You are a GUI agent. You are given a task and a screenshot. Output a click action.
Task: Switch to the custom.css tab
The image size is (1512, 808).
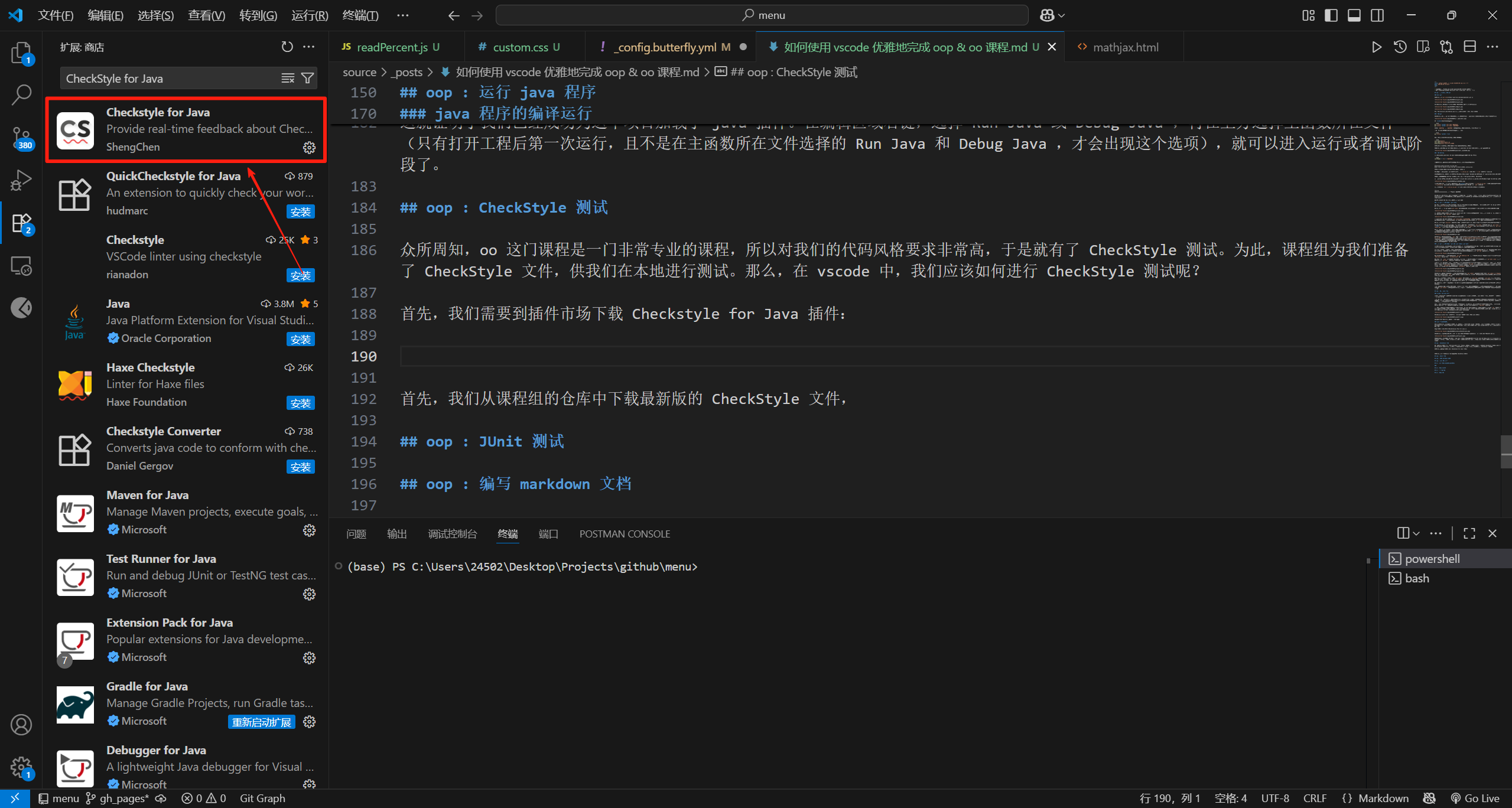tap(520, 47)
